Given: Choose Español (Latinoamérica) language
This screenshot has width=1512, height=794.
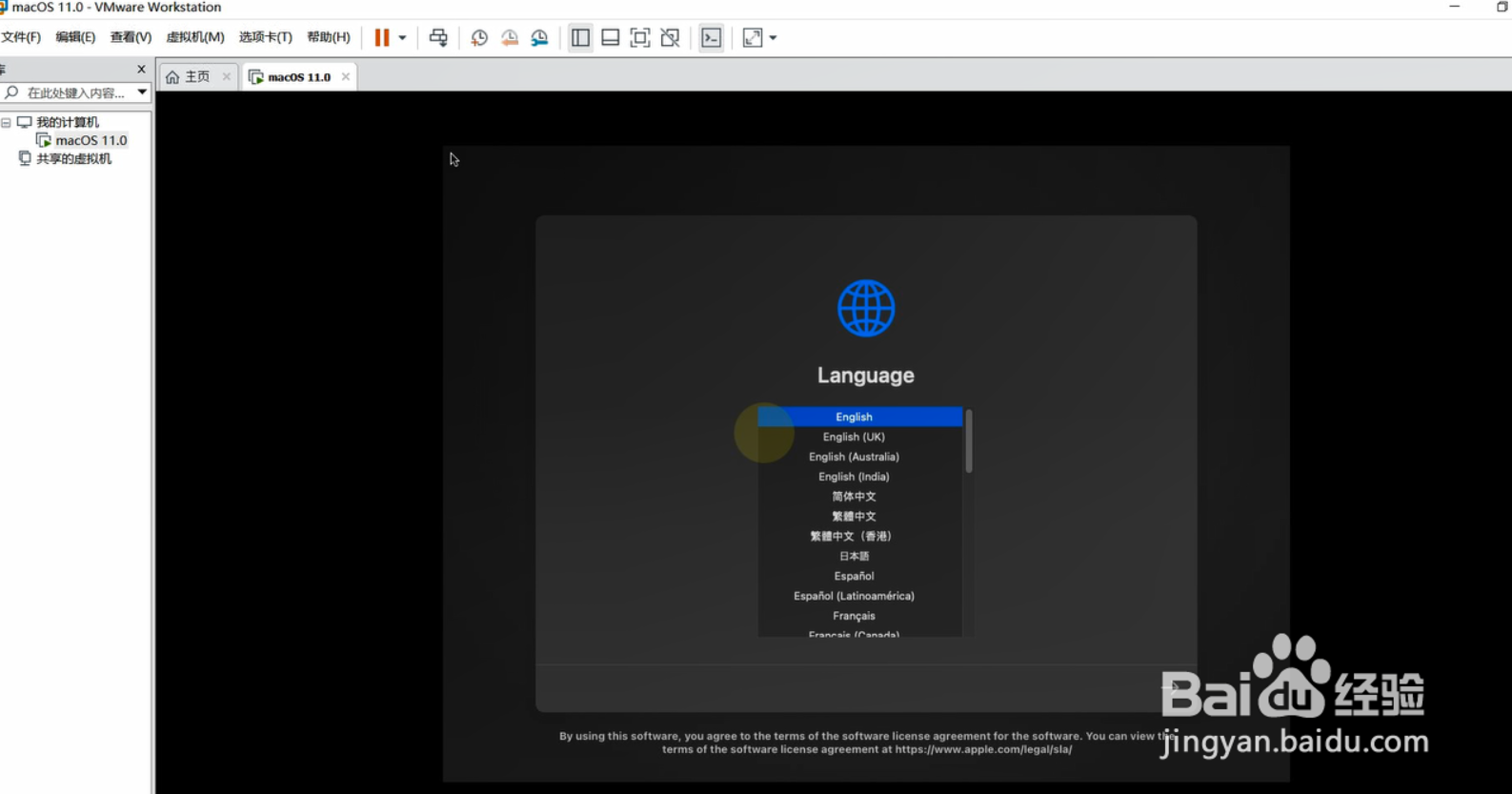Looking at the screenshot, I should (x=859, y=596).
